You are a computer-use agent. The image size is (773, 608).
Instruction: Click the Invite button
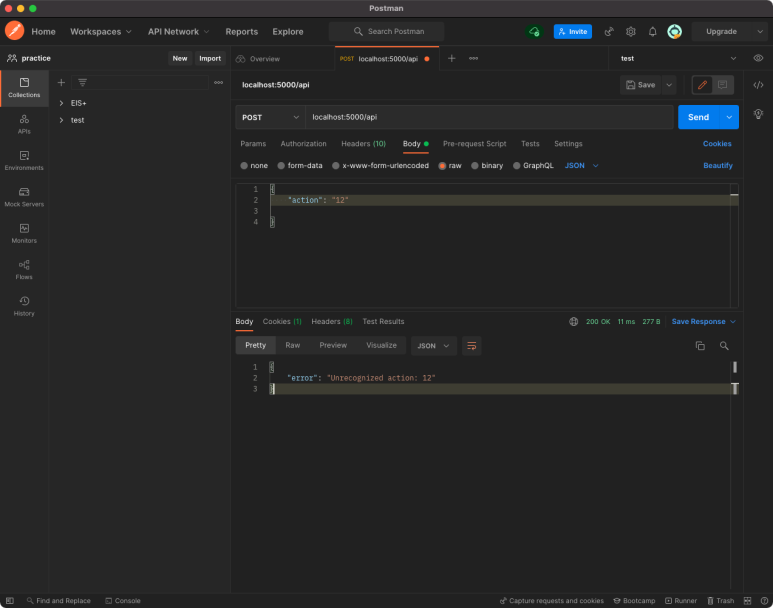pos(573,32)
